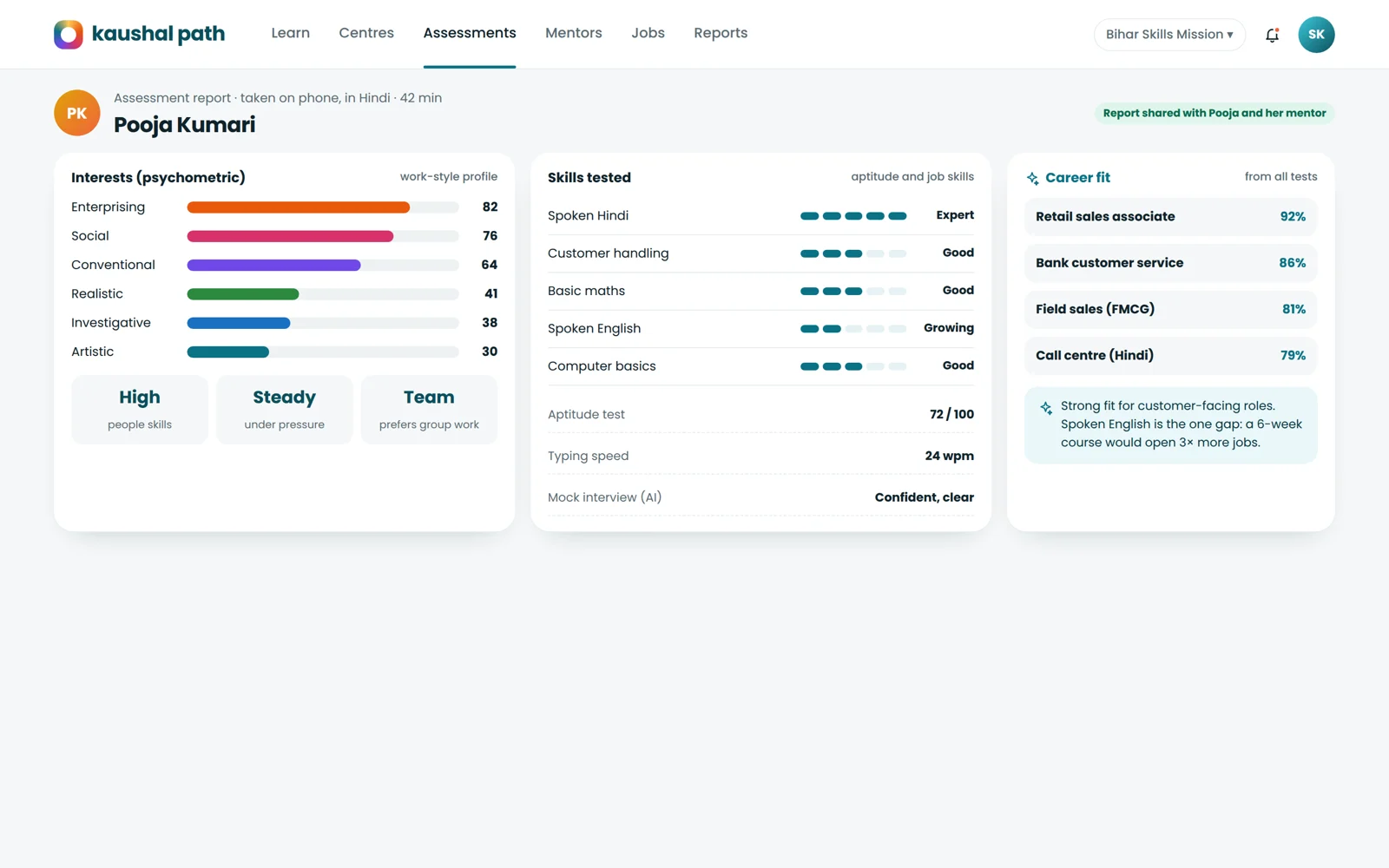Click the PK profile avatar
Screen dimensions: 1389x868
coord(77,113)
